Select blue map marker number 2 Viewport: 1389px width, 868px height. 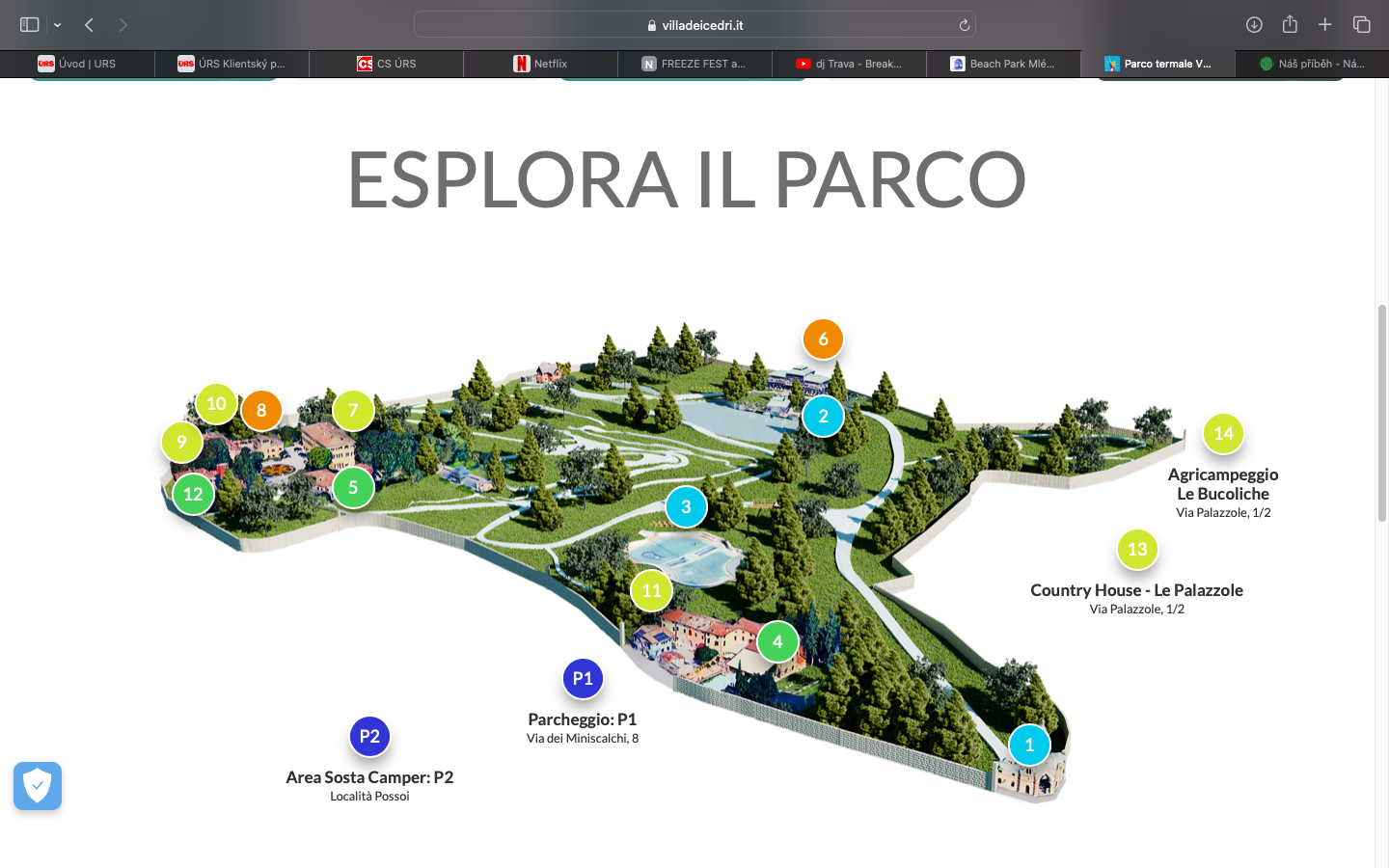823,417
